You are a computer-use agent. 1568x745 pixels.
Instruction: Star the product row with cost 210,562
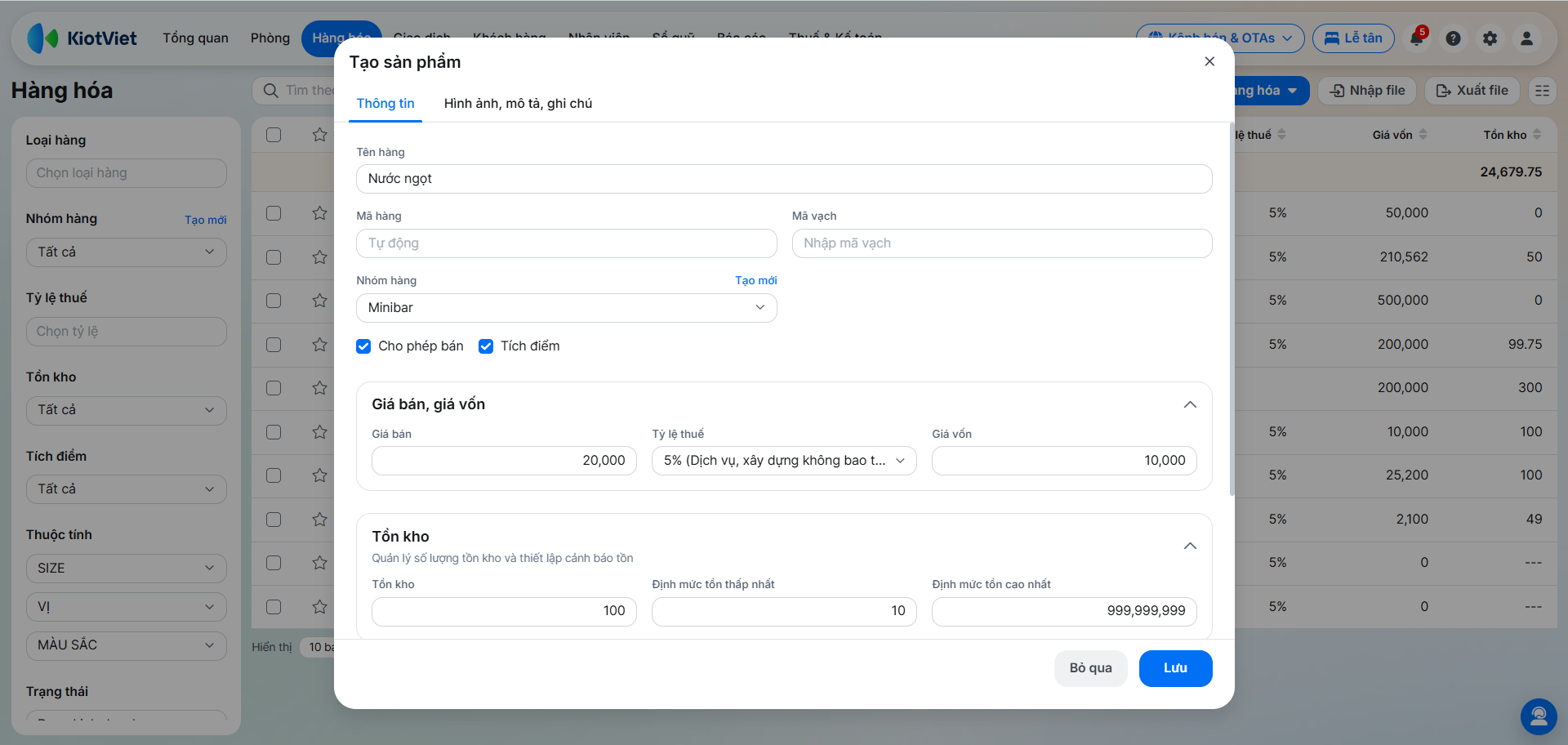[x=319, y=257]
